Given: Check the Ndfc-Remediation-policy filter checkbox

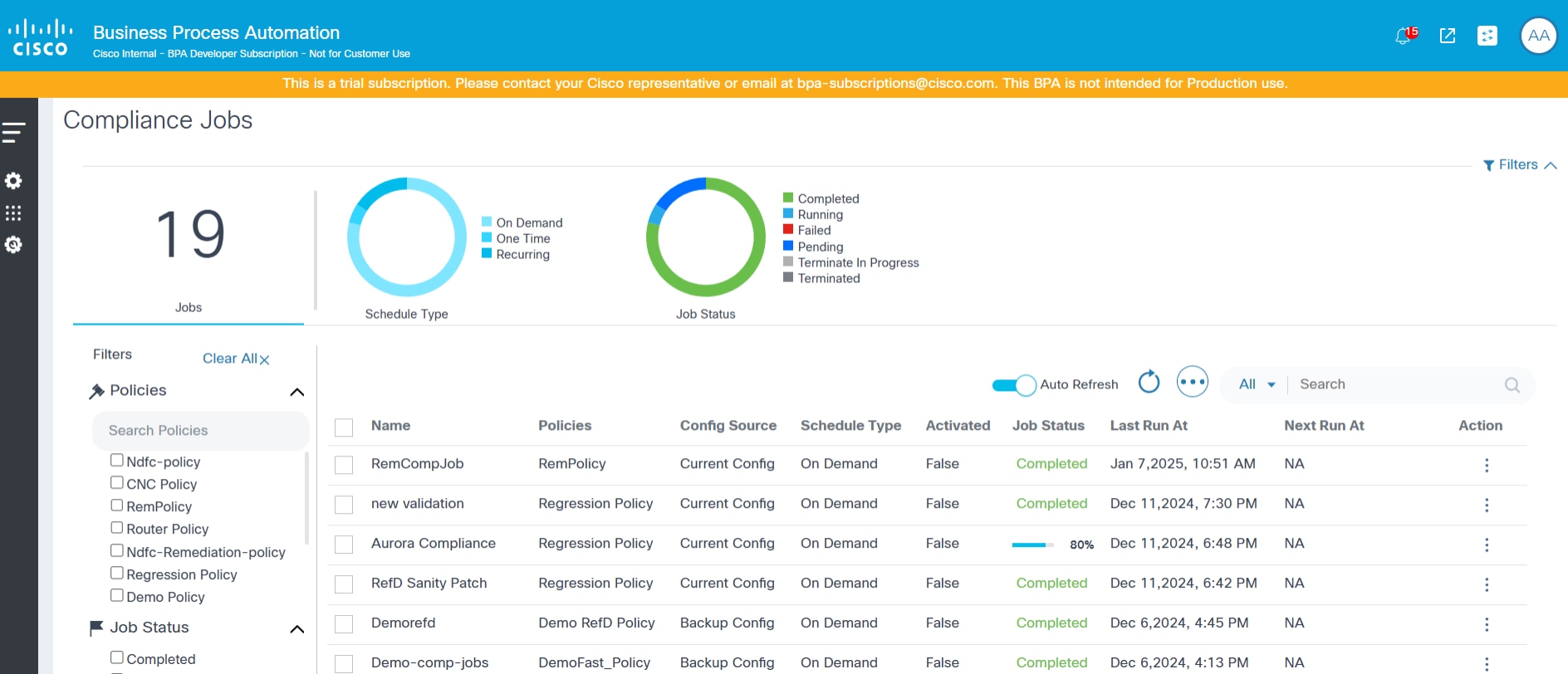Looking at the screenshot, I should tap(117, 550).
